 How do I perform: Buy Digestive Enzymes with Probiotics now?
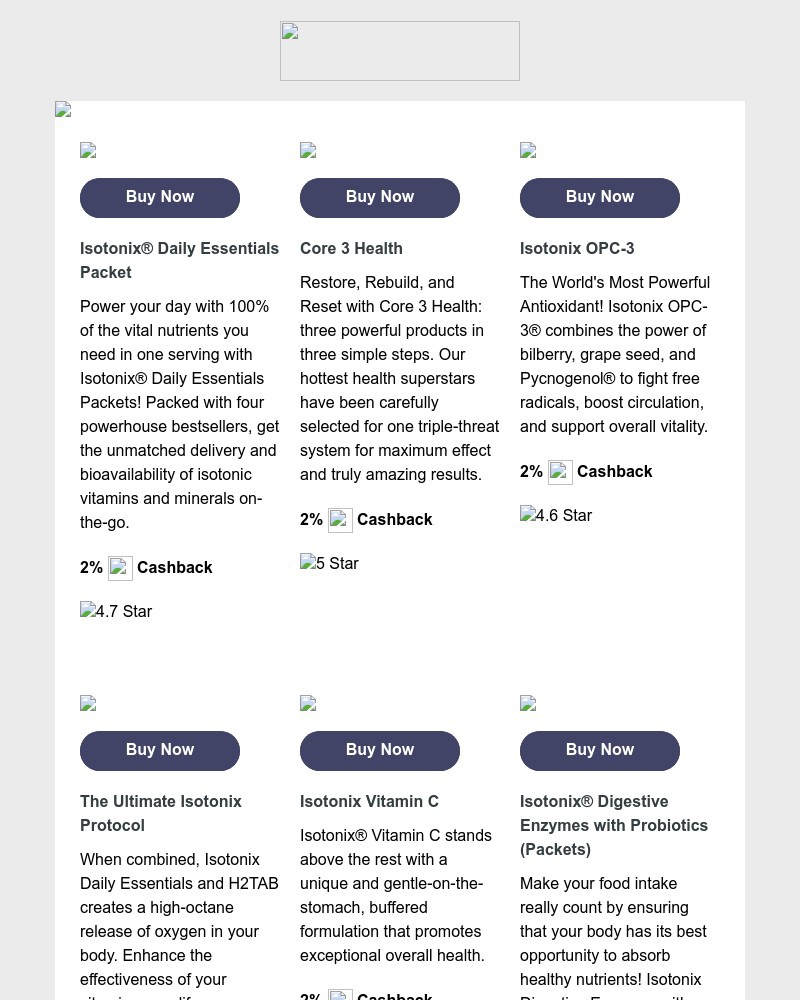[x=600, y=751]
